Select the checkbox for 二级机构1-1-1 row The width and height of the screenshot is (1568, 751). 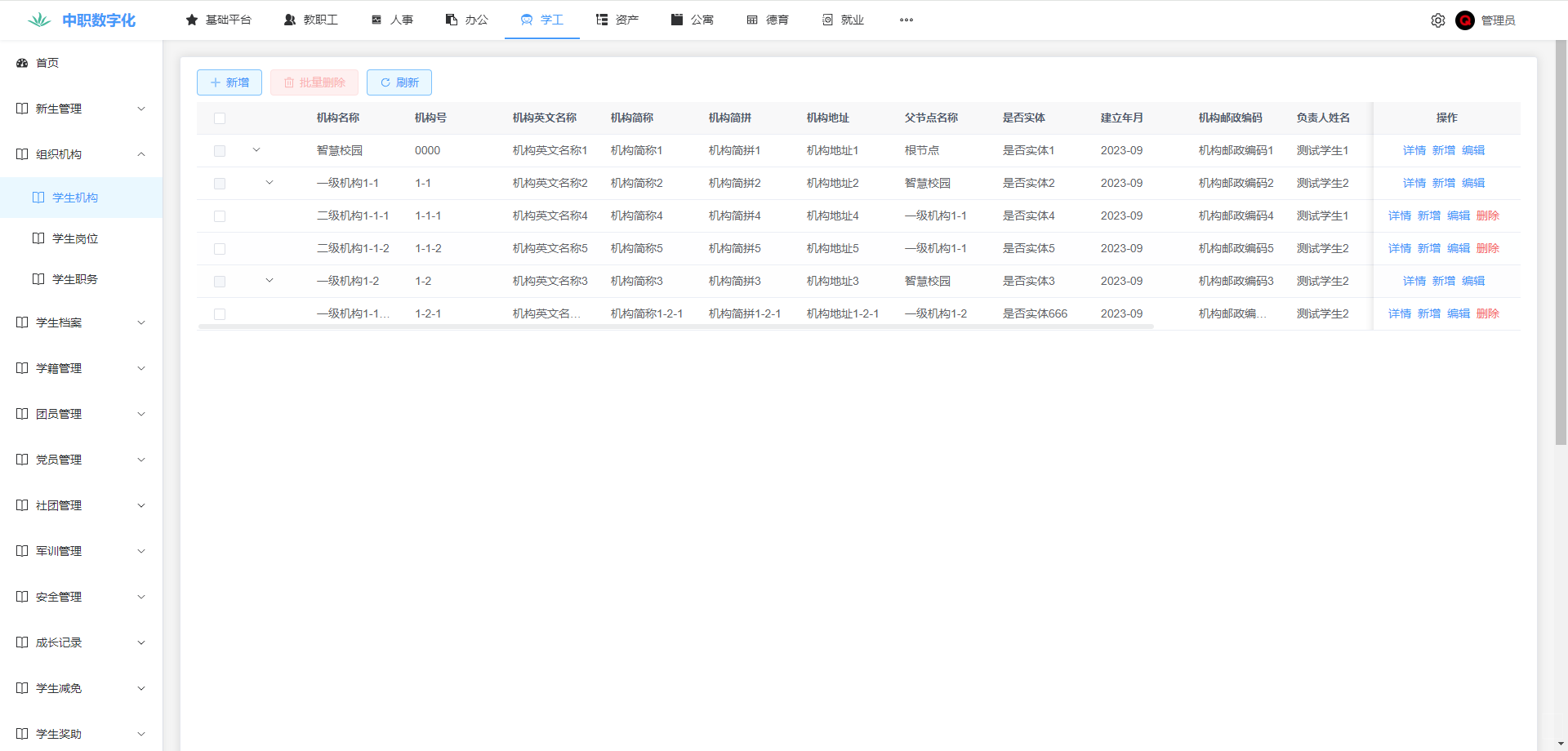(220, 216)
